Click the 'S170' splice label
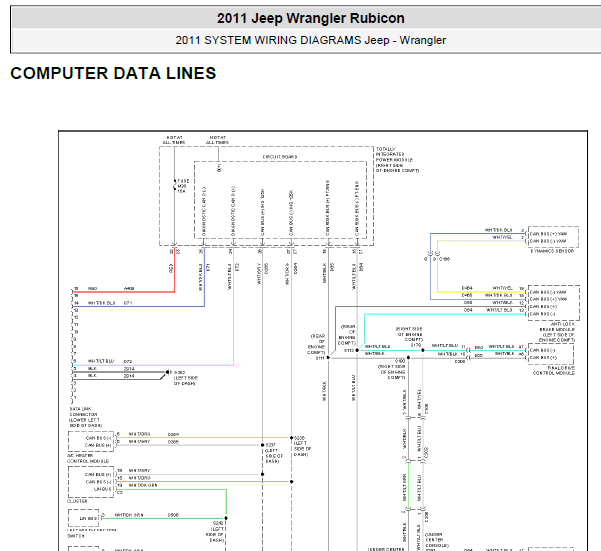This screenshot has width=601, height=551. click(x=416, y=345)
